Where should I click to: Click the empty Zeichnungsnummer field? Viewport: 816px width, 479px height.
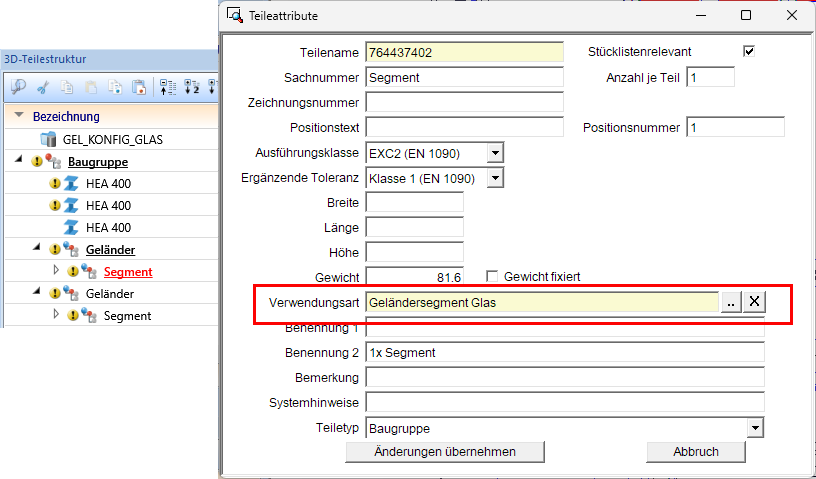(465, 103)
